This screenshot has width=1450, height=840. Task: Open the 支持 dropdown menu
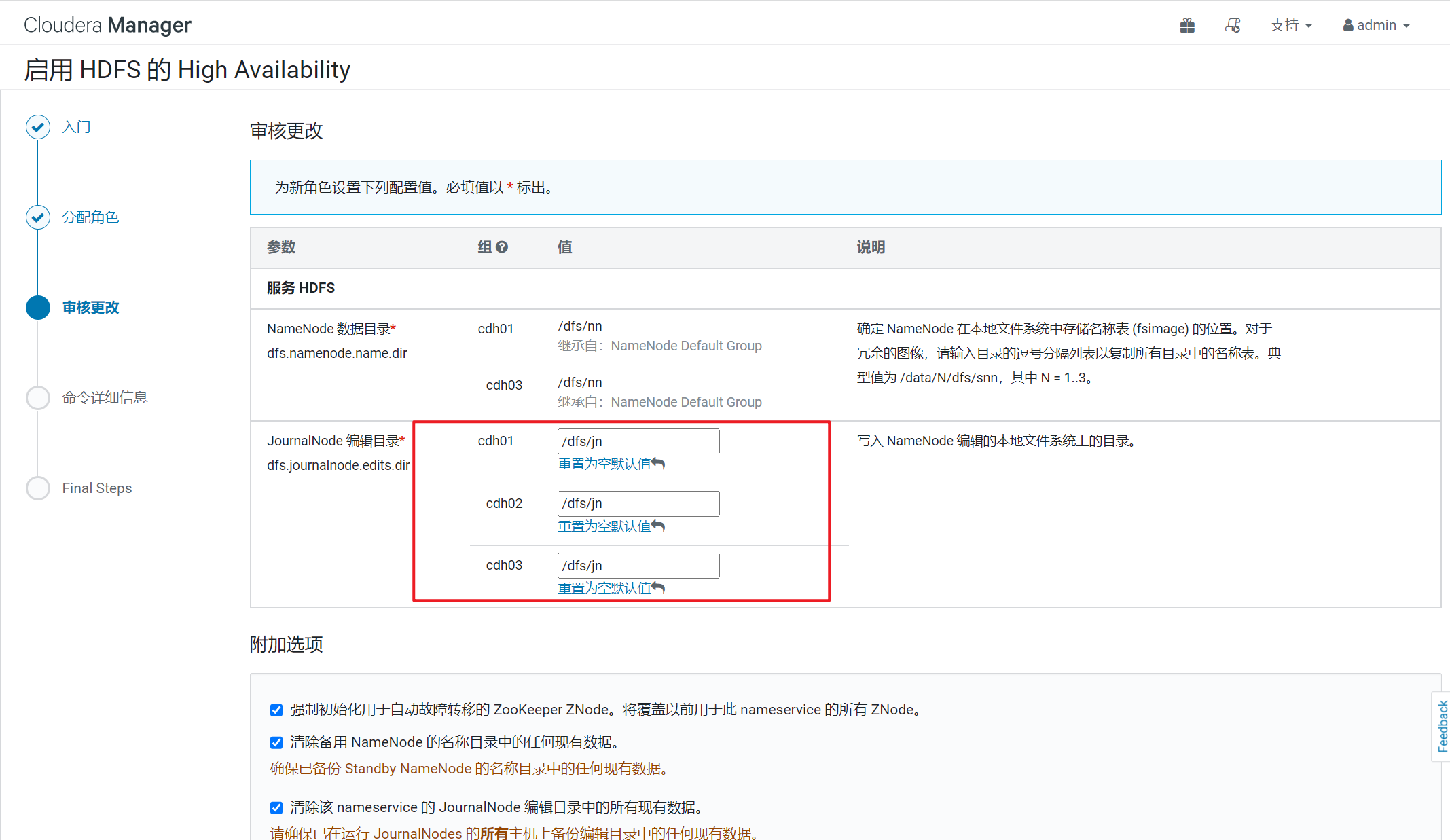pos(1290,25)
